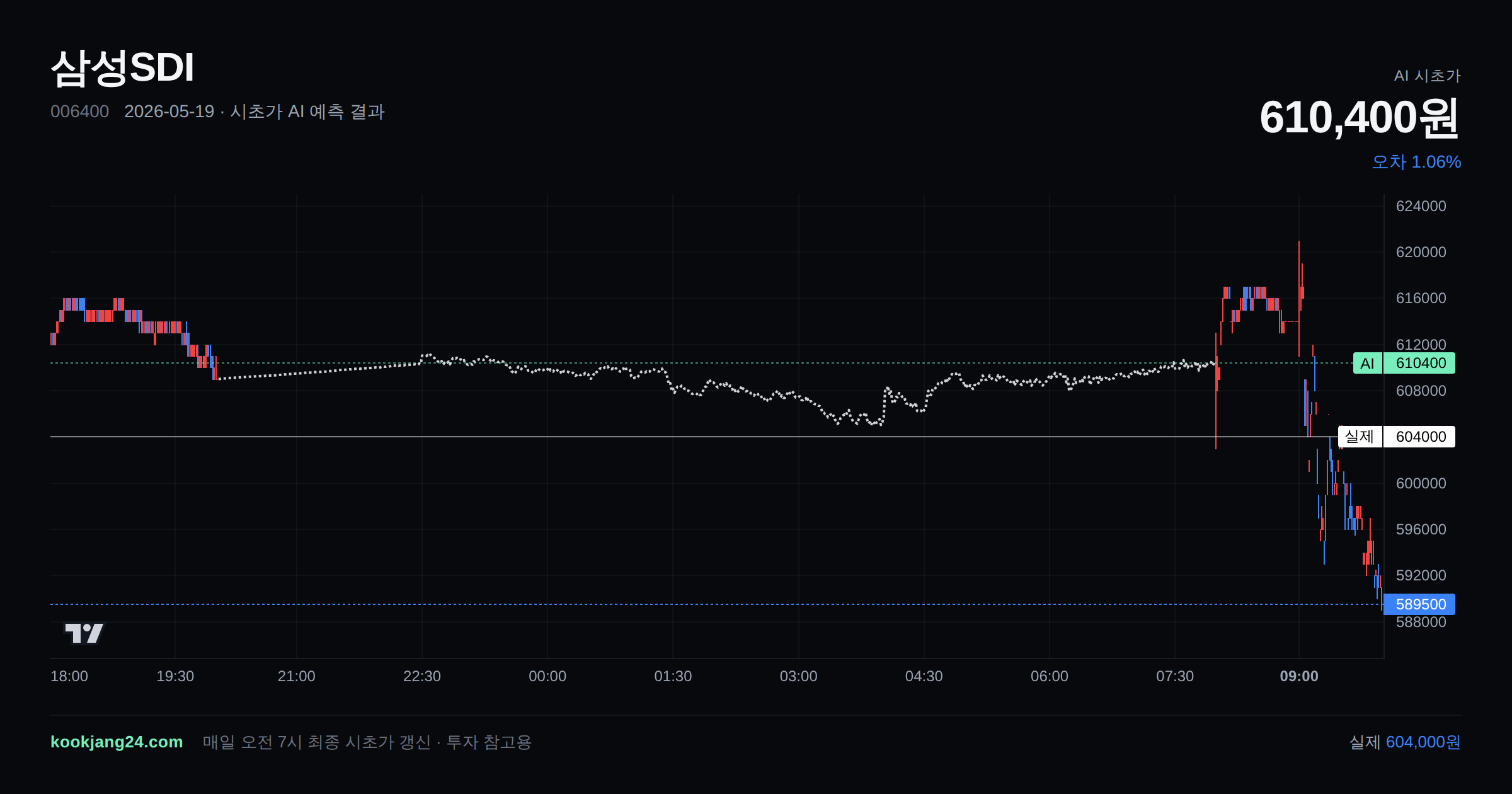The width and height of the screenshot is (1512, 794).
Task: Open the kookjang24.com link
Action: [117, 742]
